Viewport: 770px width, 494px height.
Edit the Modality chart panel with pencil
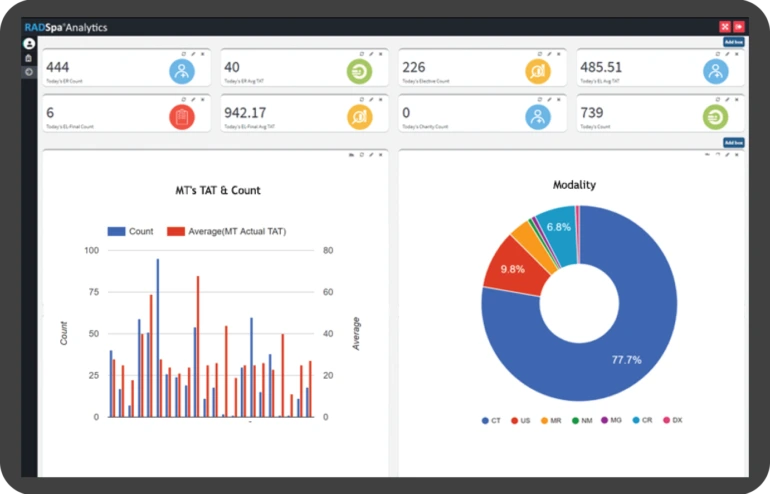[x=727, y=155]
